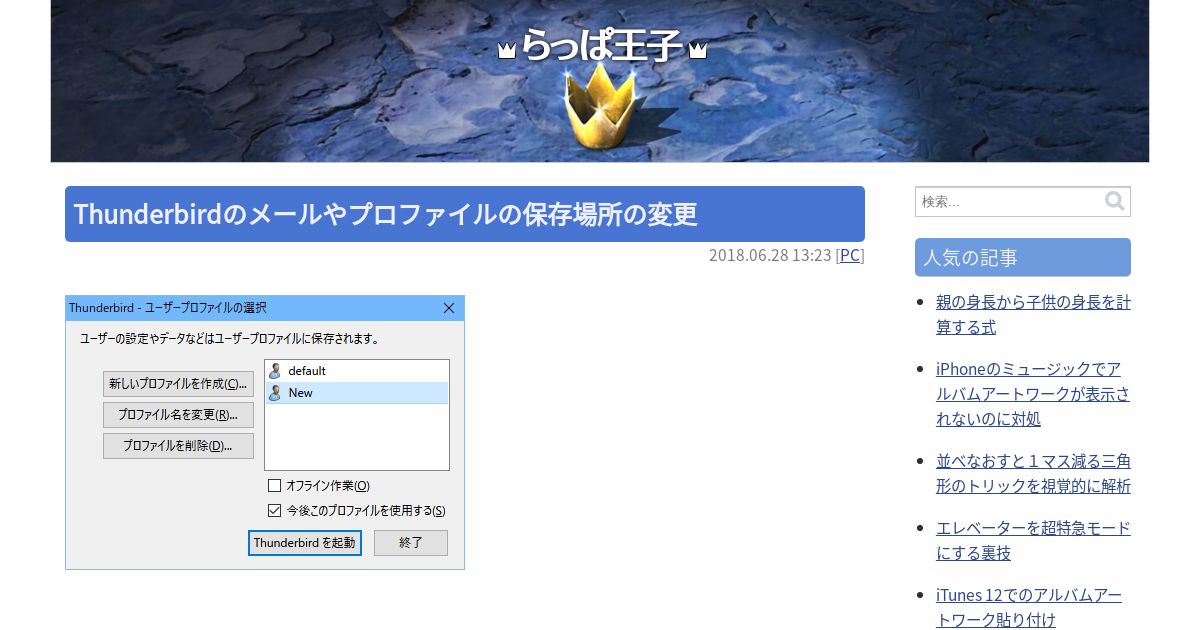Click the 人気の記事 sidebar heading
Screen dimensions: 1200x630
tap(1023, 257)
